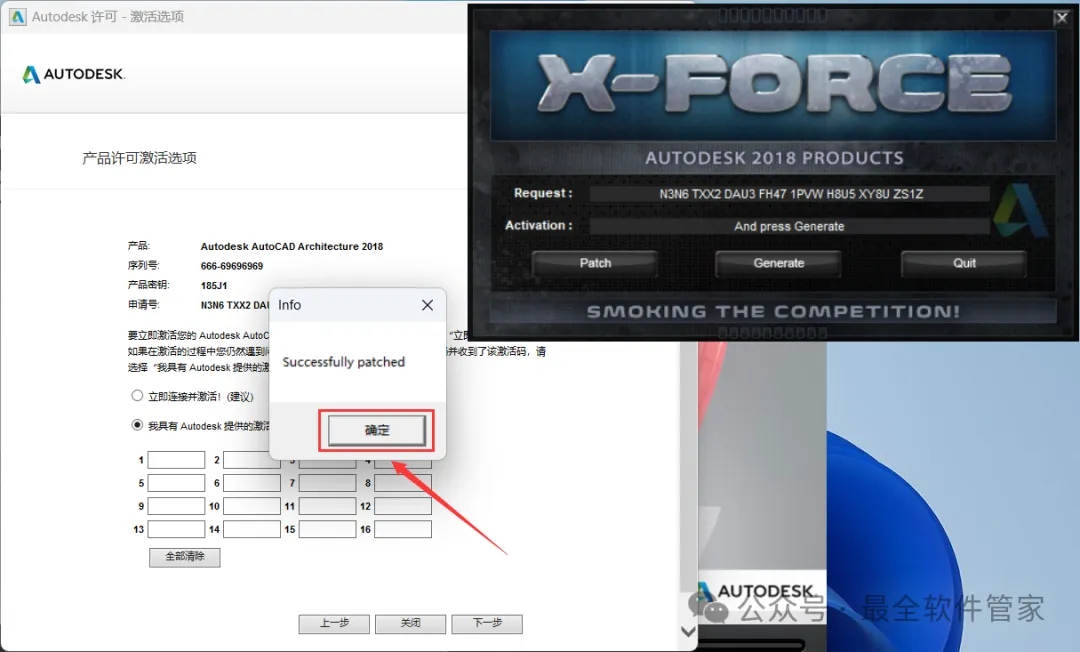
Task: Click AUTODESK 2018 PRODUCTS label in X-Force
Action: (x=774, y=158)
